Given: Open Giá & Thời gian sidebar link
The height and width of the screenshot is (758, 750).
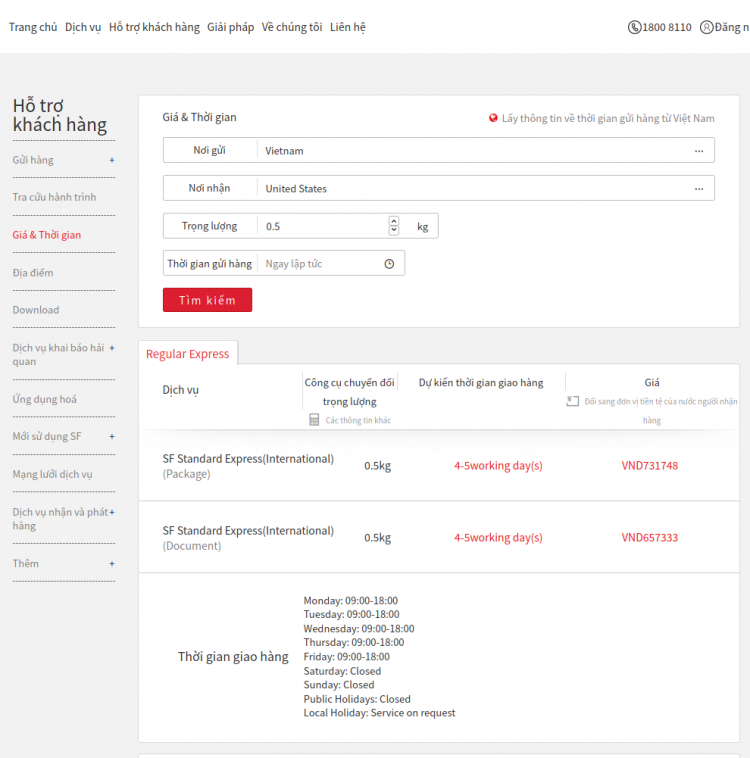Looking at the screenshot, I should pos(47,235).
